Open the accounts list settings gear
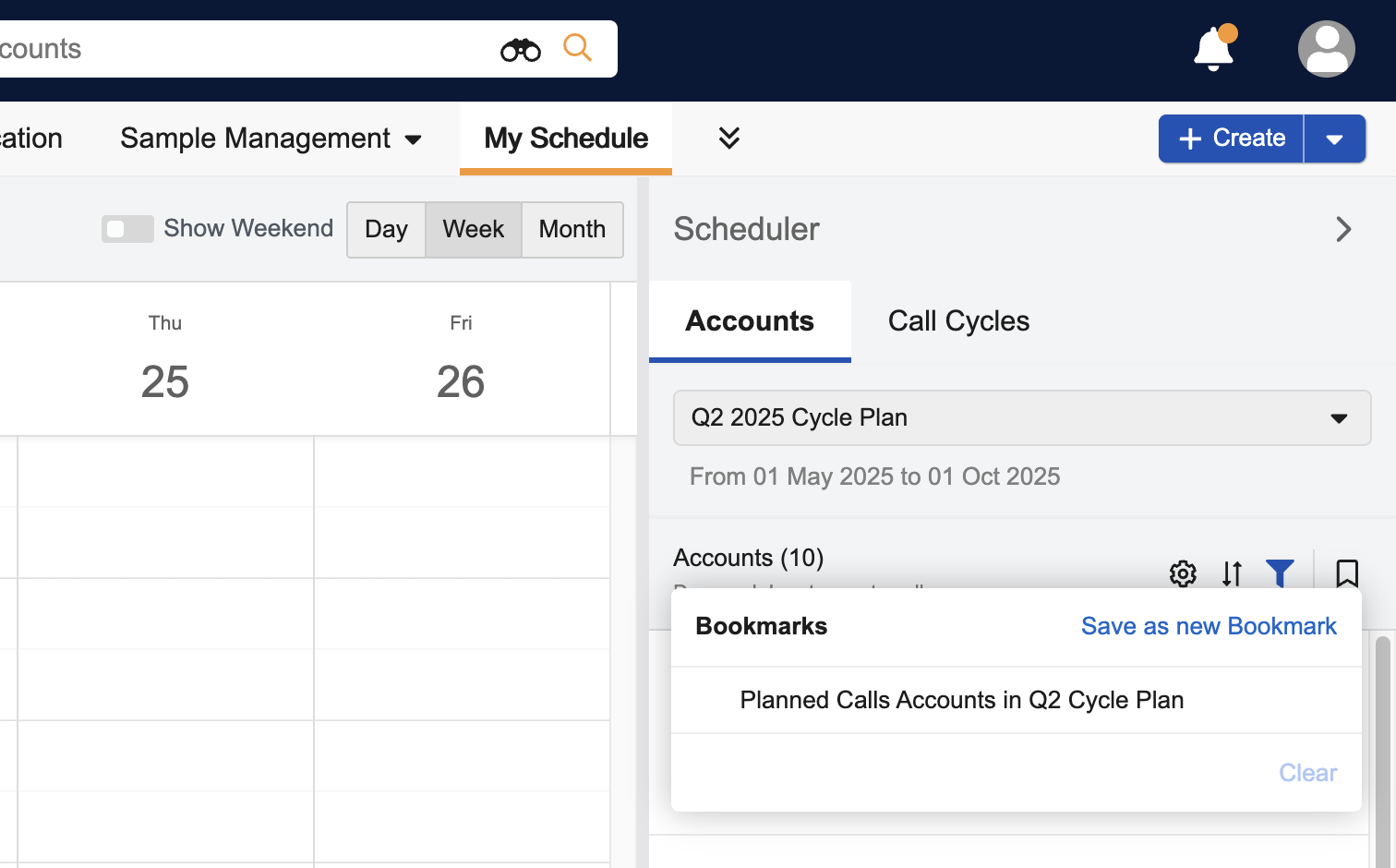The image size is (1396, 868). click(1183, 573)
